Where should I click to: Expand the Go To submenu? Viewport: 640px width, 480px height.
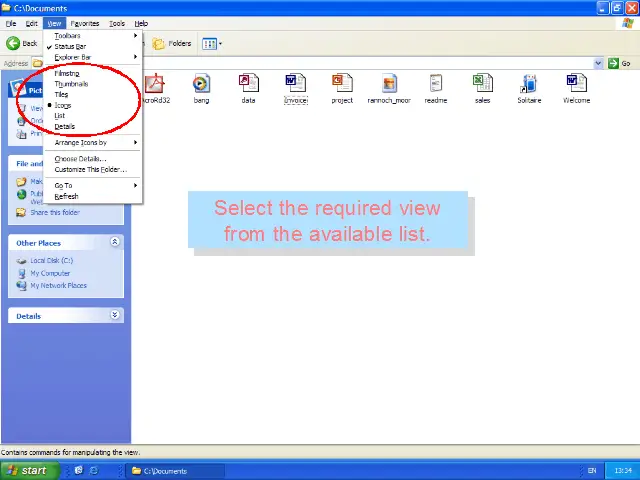[x=93, y=186]
